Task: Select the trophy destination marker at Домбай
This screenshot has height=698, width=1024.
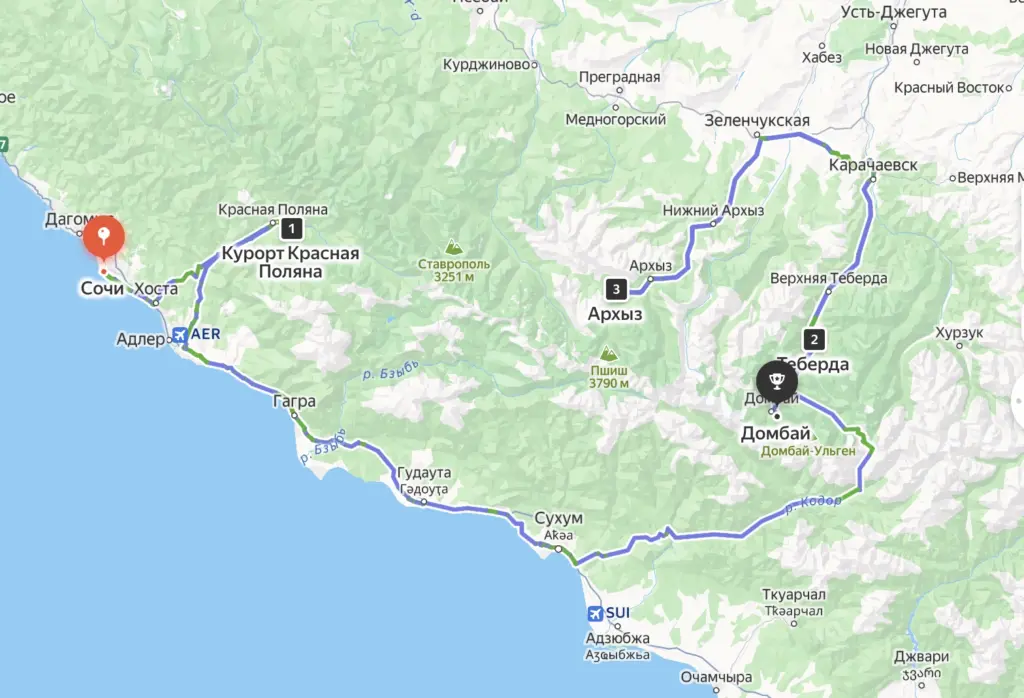Action: point(776,381)
